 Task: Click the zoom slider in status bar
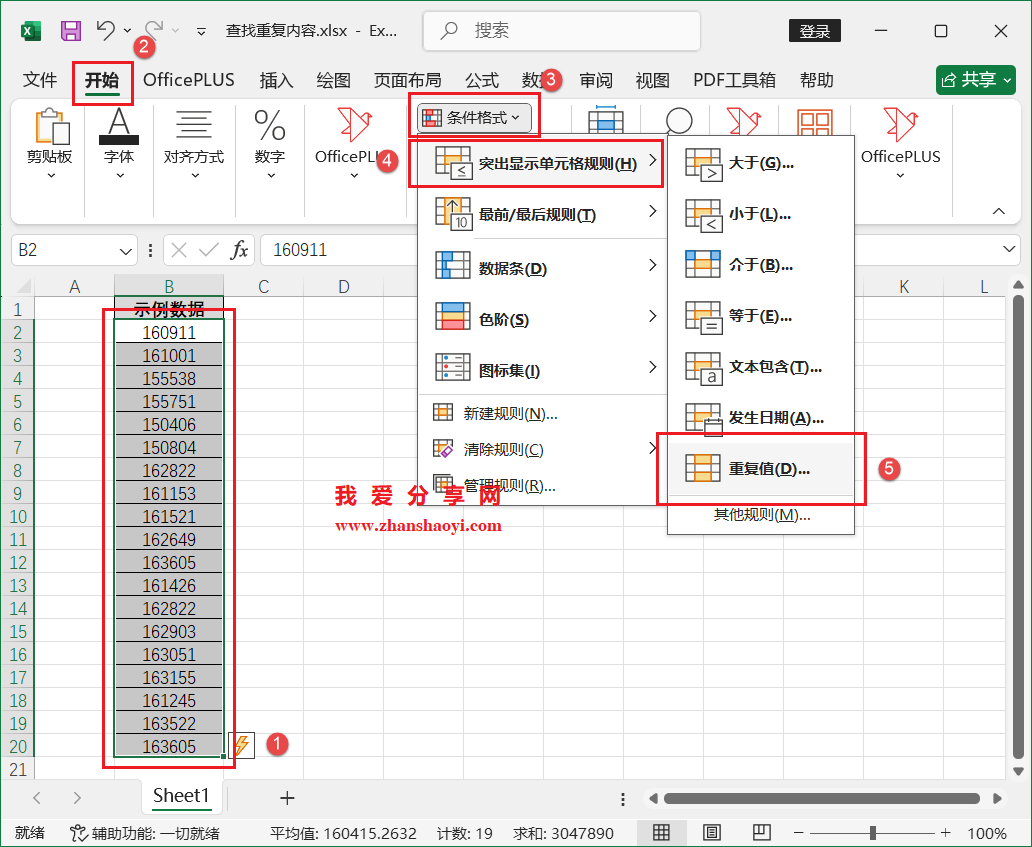tap(874, 832)
